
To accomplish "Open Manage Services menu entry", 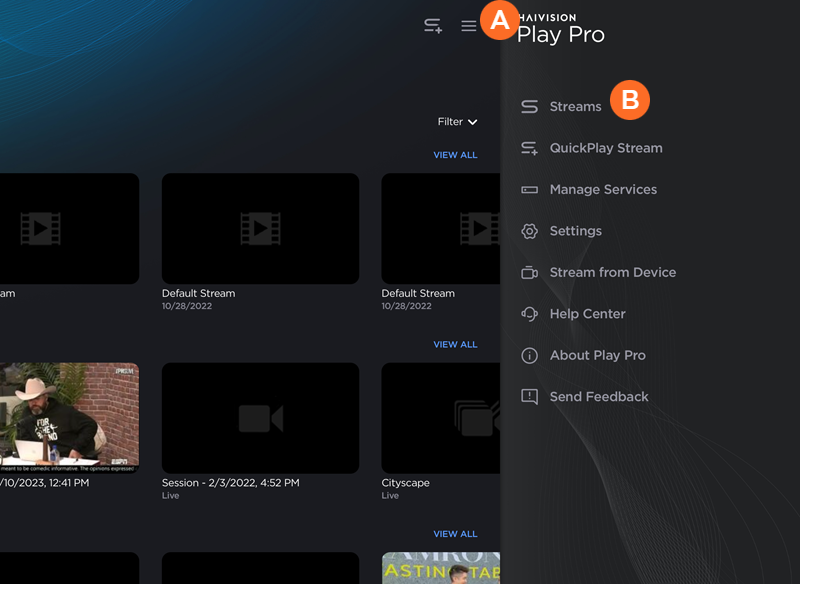I will (603, 190).
